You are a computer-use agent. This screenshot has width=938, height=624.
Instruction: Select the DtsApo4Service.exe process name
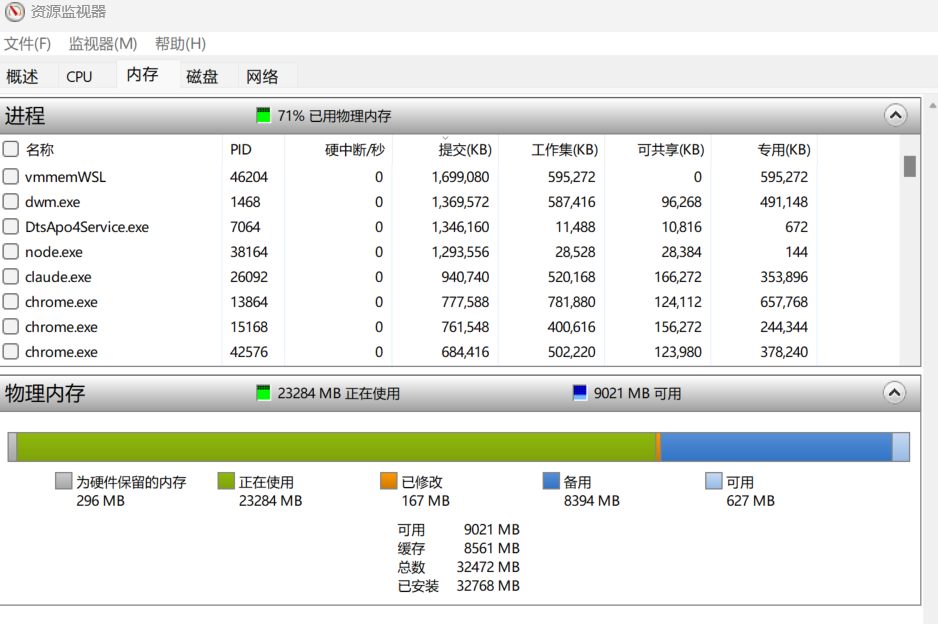(87, 227)
